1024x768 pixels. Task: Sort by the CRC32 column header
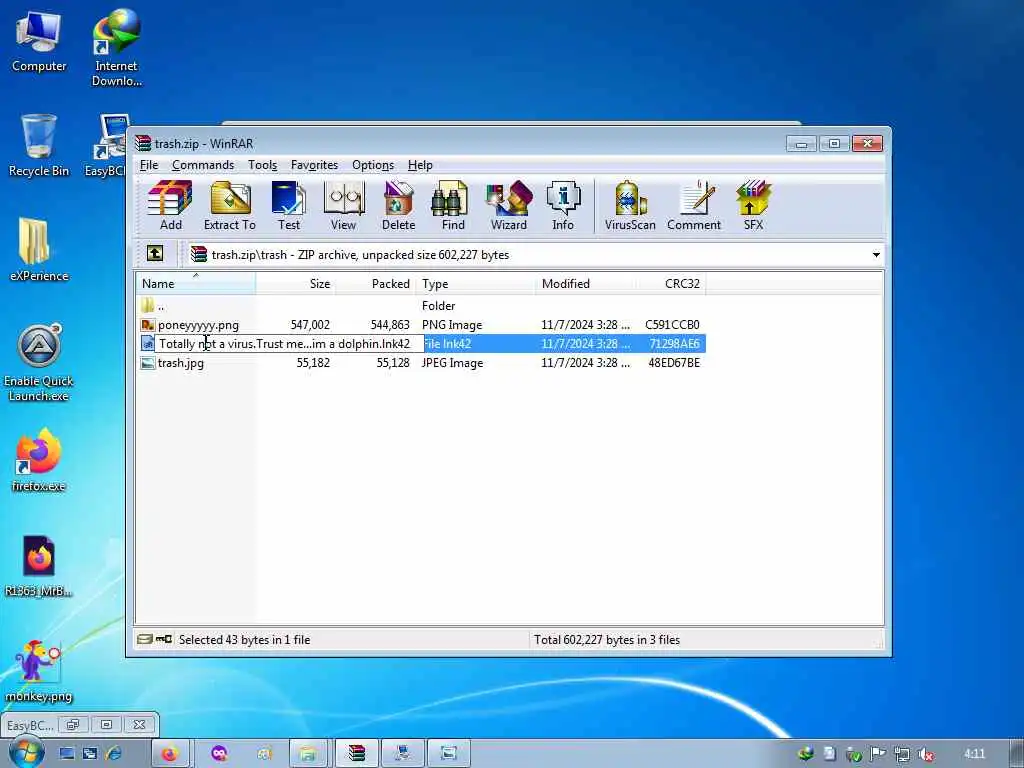[x=671, y=283]
